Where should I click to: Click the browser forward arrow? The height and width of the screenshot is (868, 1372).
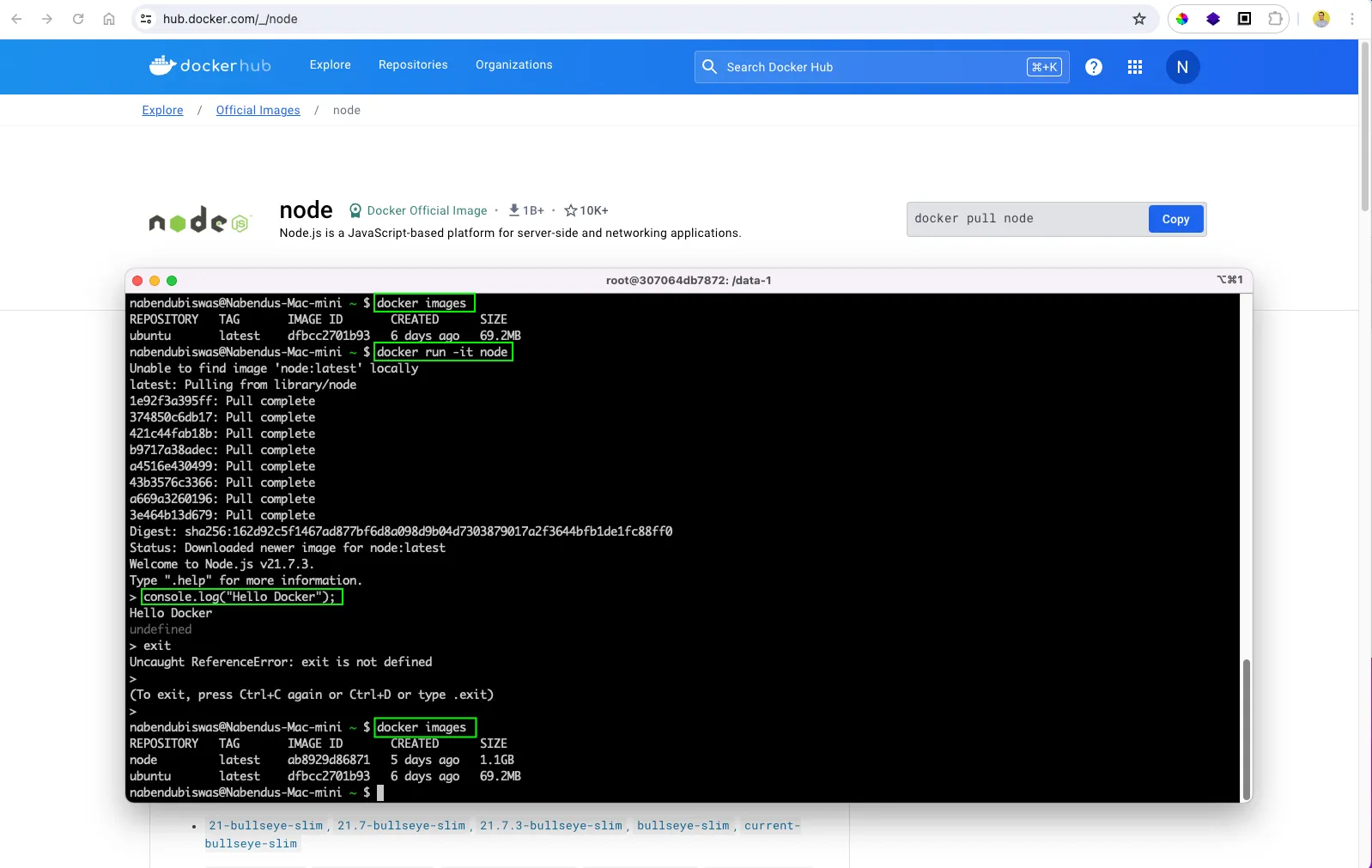click(x=47, y=19)
